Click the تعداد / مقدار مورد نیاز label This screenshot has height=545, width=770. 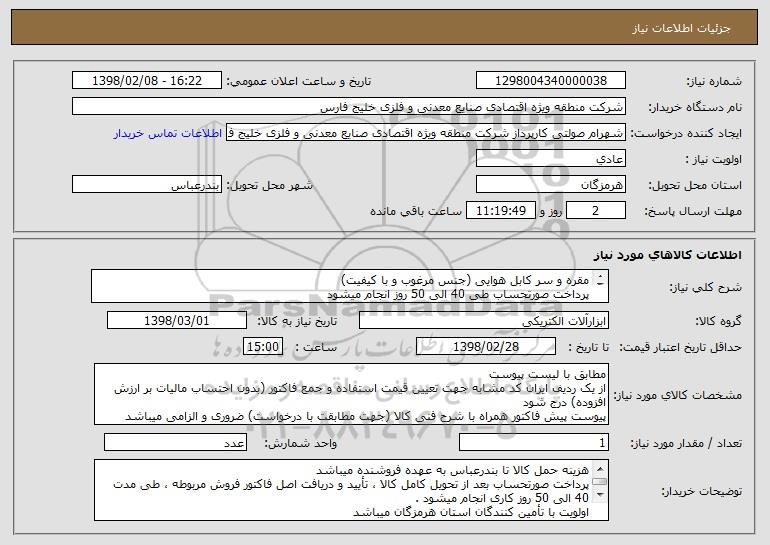[x=686, y=443]
